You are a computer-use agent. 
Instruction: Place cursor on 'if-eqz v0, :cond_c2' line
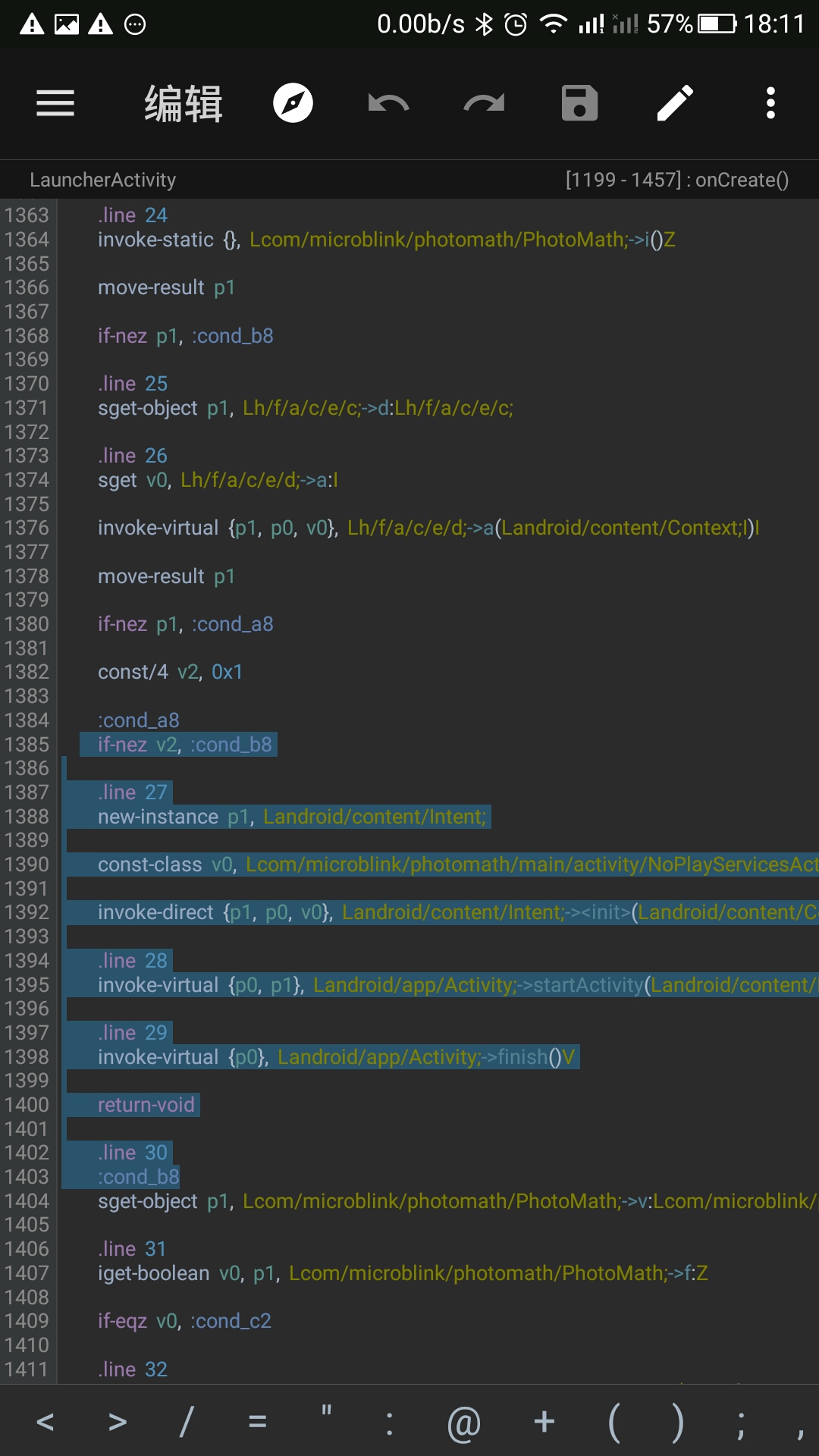pyautogui.click(x=184, y=1321)
